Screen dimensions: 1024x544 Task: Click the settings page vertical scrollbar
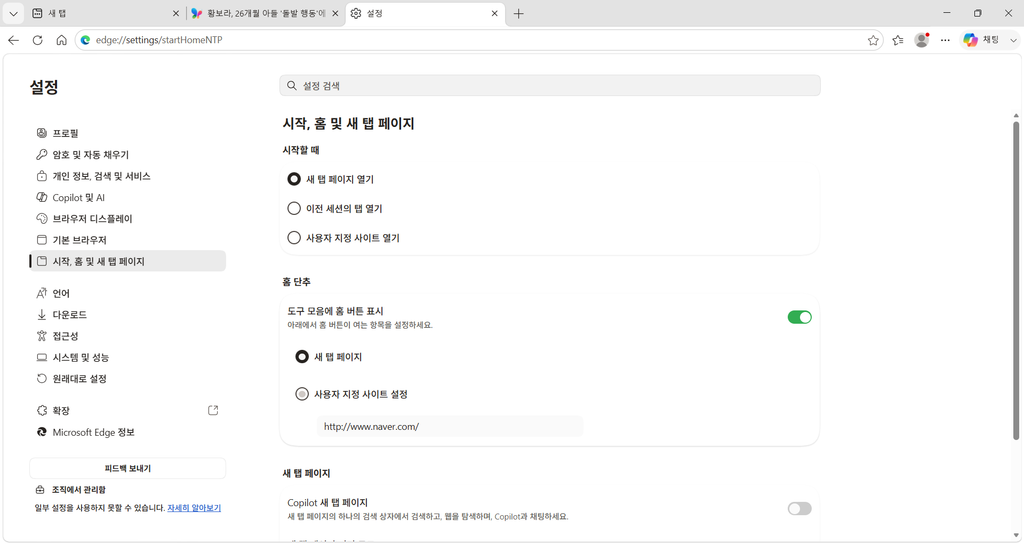coord(1016,281)
